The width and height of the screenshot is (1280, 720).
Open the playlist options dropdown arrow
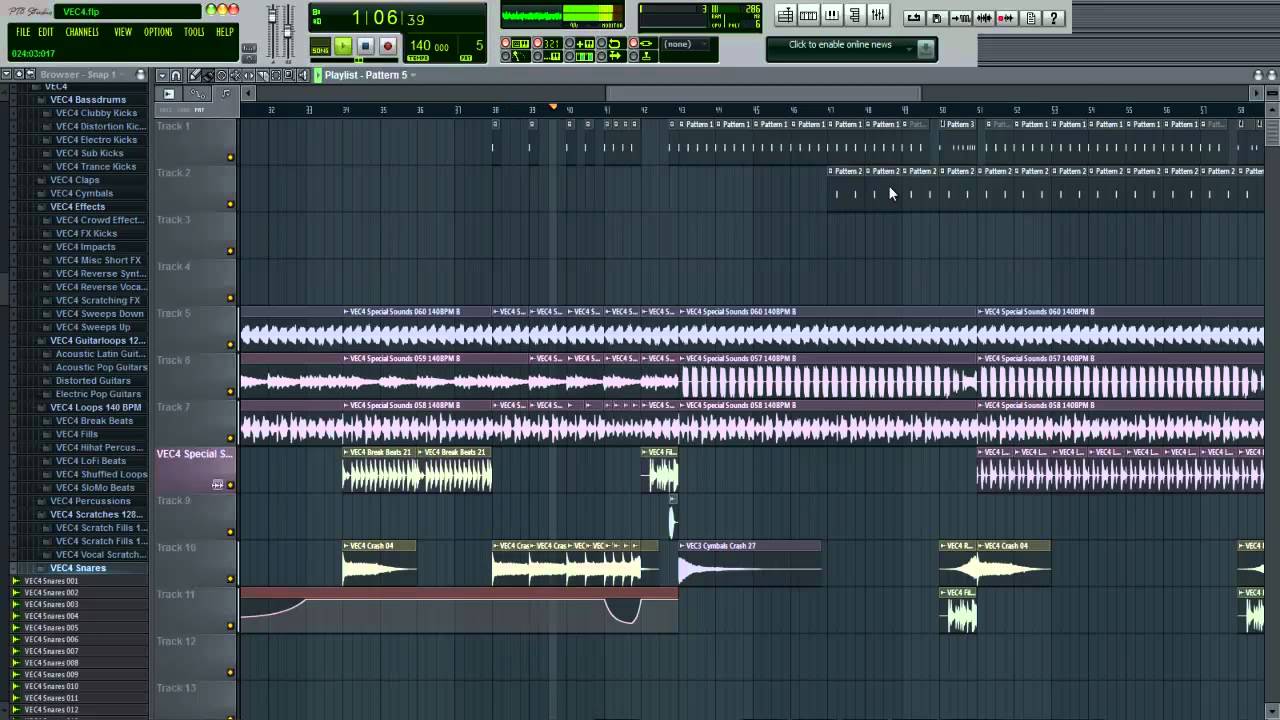[x=162, y=75]
